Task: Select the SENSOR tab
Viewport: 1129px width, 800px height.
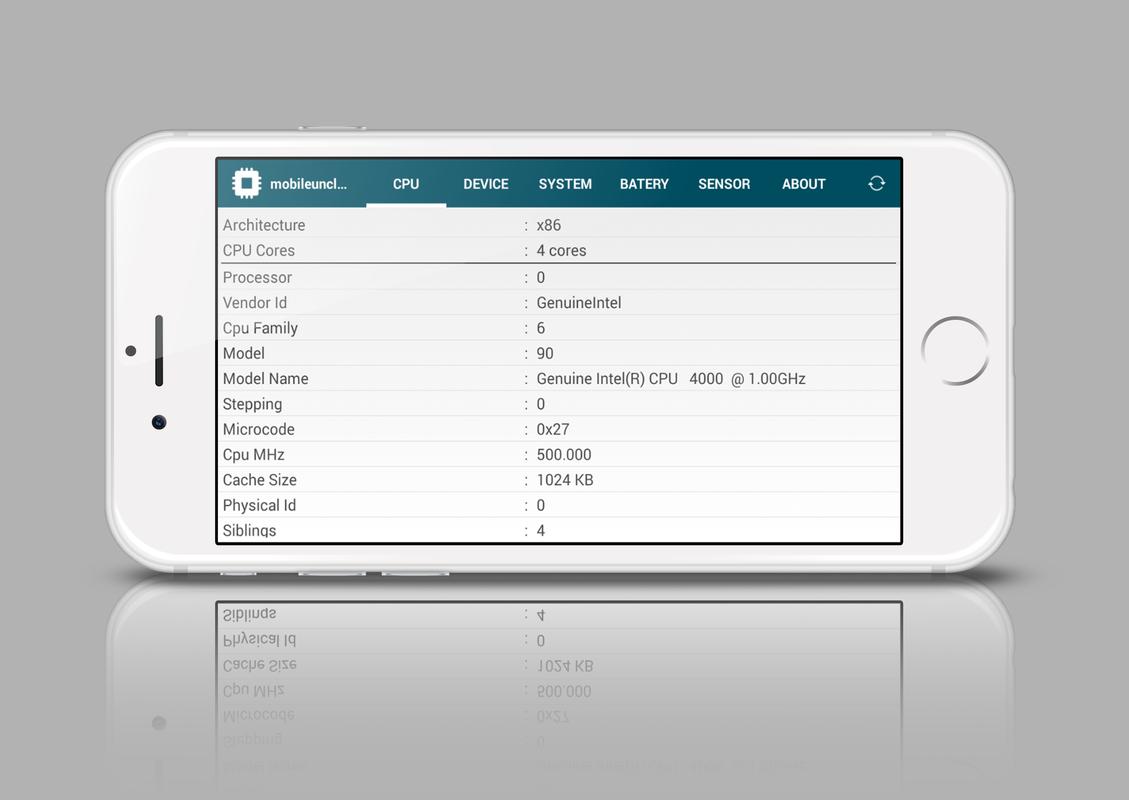Action: click(724, 184)
